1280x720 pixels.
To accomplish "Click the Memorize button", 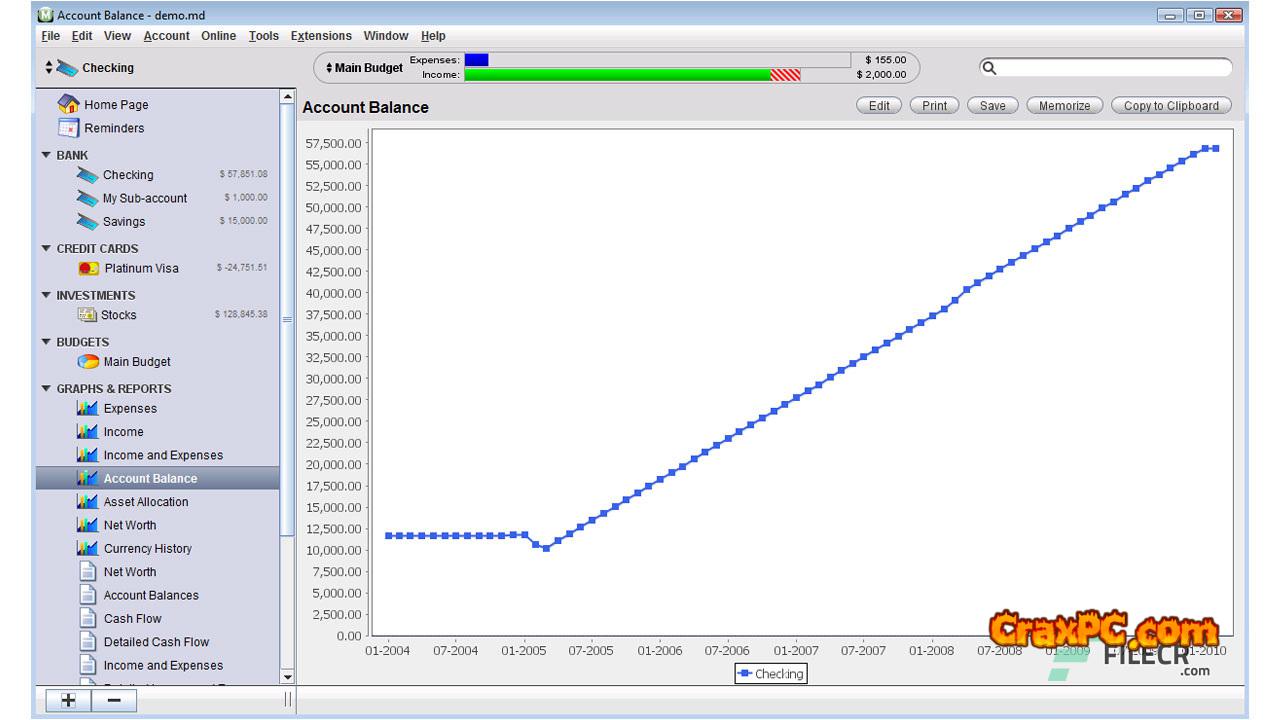I will tap(1064, 105).
